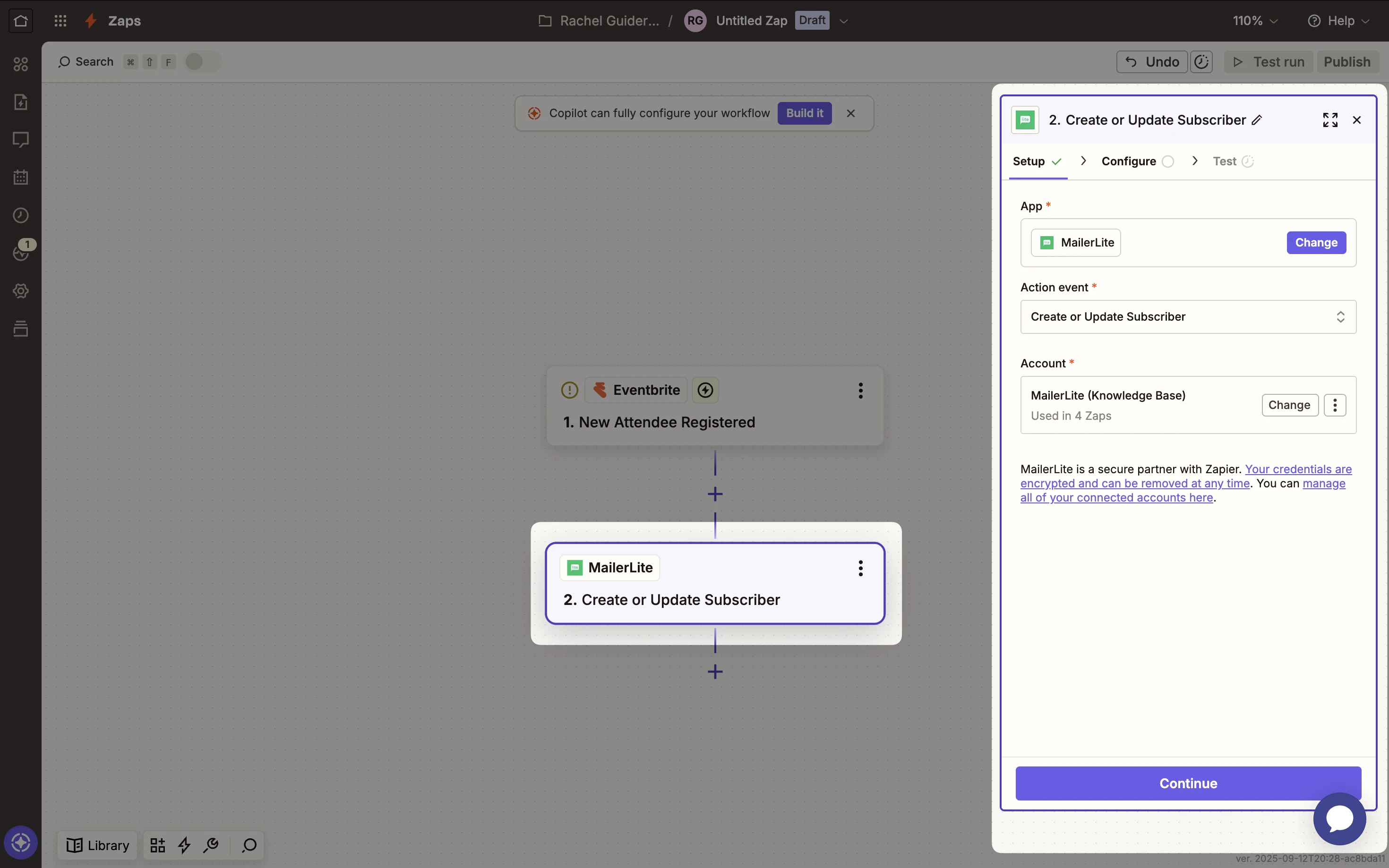Image resolution: width=1389 pixels, height=868 pixels.
Task: Click the lightning bolt icon in bottom toolbar
Action: pyautogui.click(x=184, y=845)
